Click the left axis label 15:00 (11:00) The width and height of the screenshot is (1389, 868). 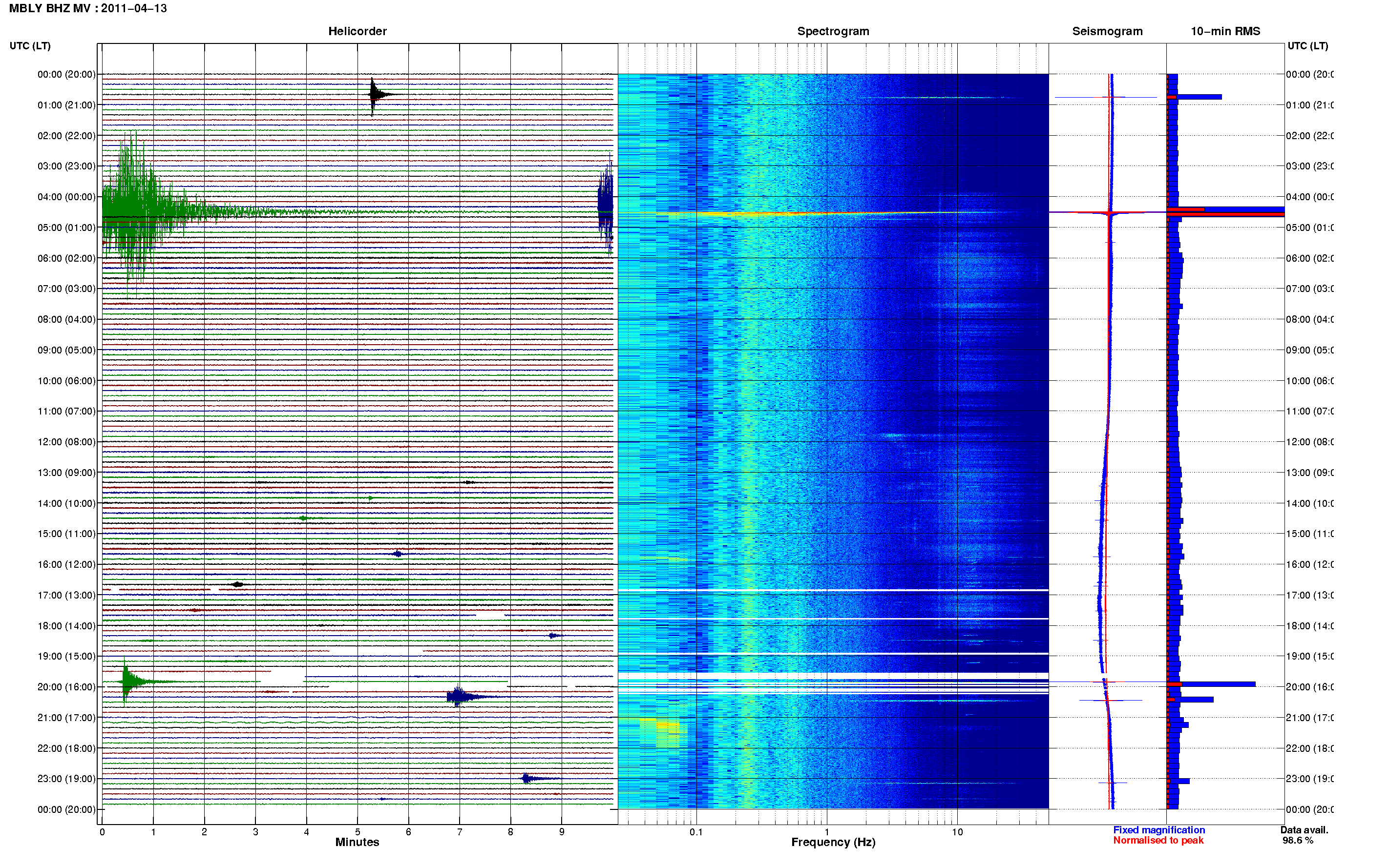(66, 534)
